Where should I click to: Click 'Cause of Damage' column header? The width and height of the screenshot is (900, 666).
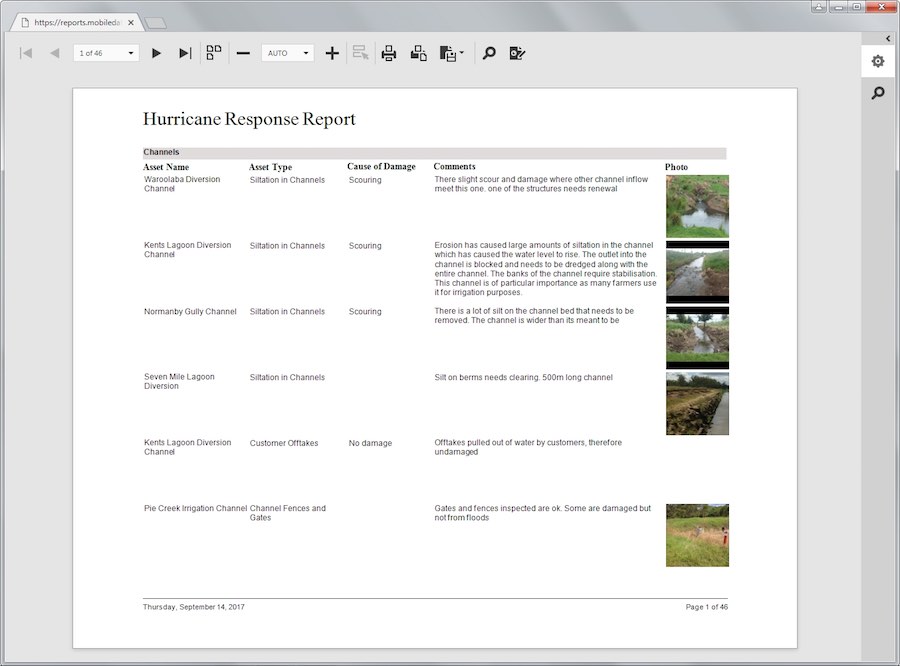tap(381, 166)
